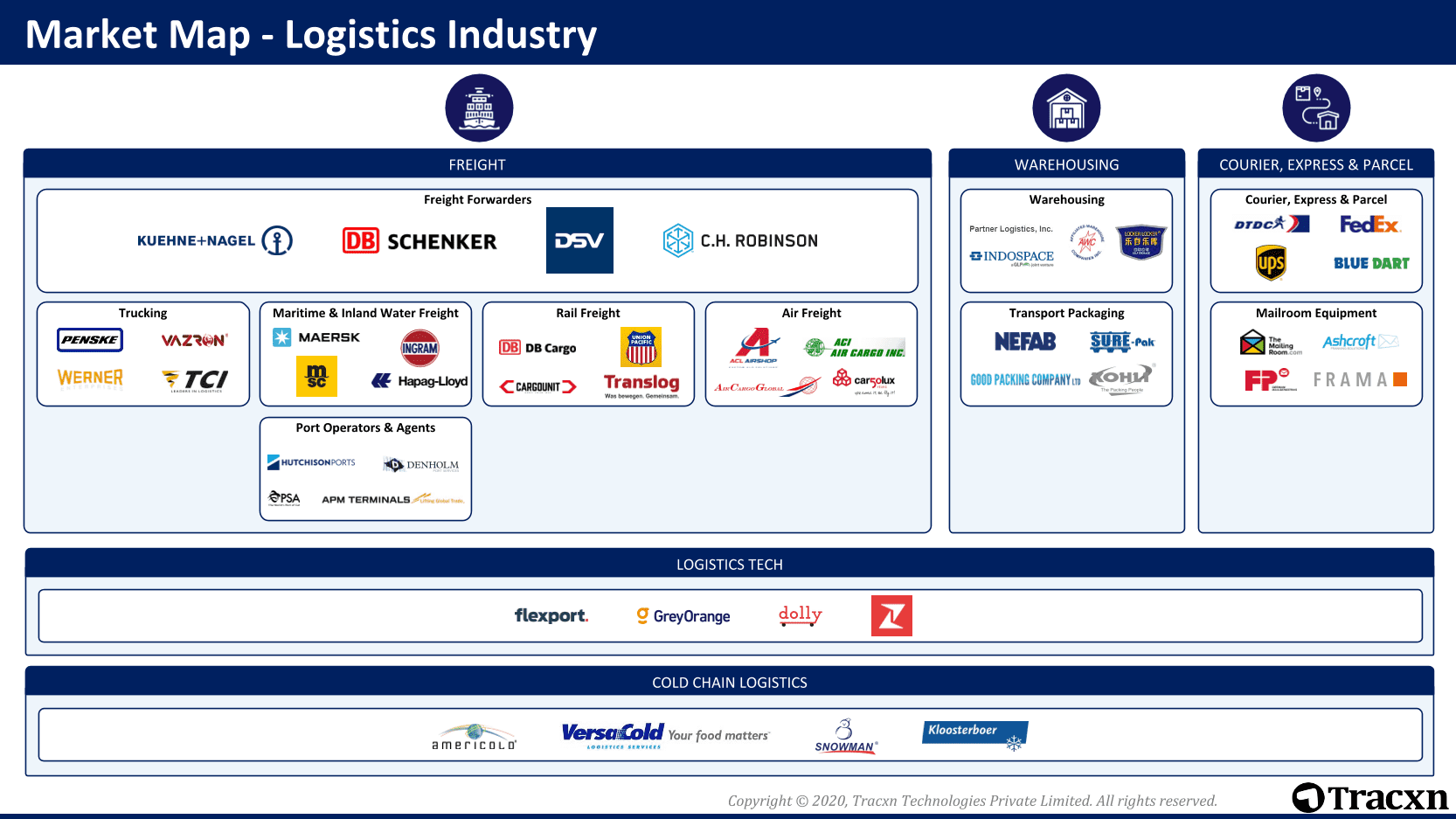Click the Blue Dart logo
1456x819 pixels.
1371,263
